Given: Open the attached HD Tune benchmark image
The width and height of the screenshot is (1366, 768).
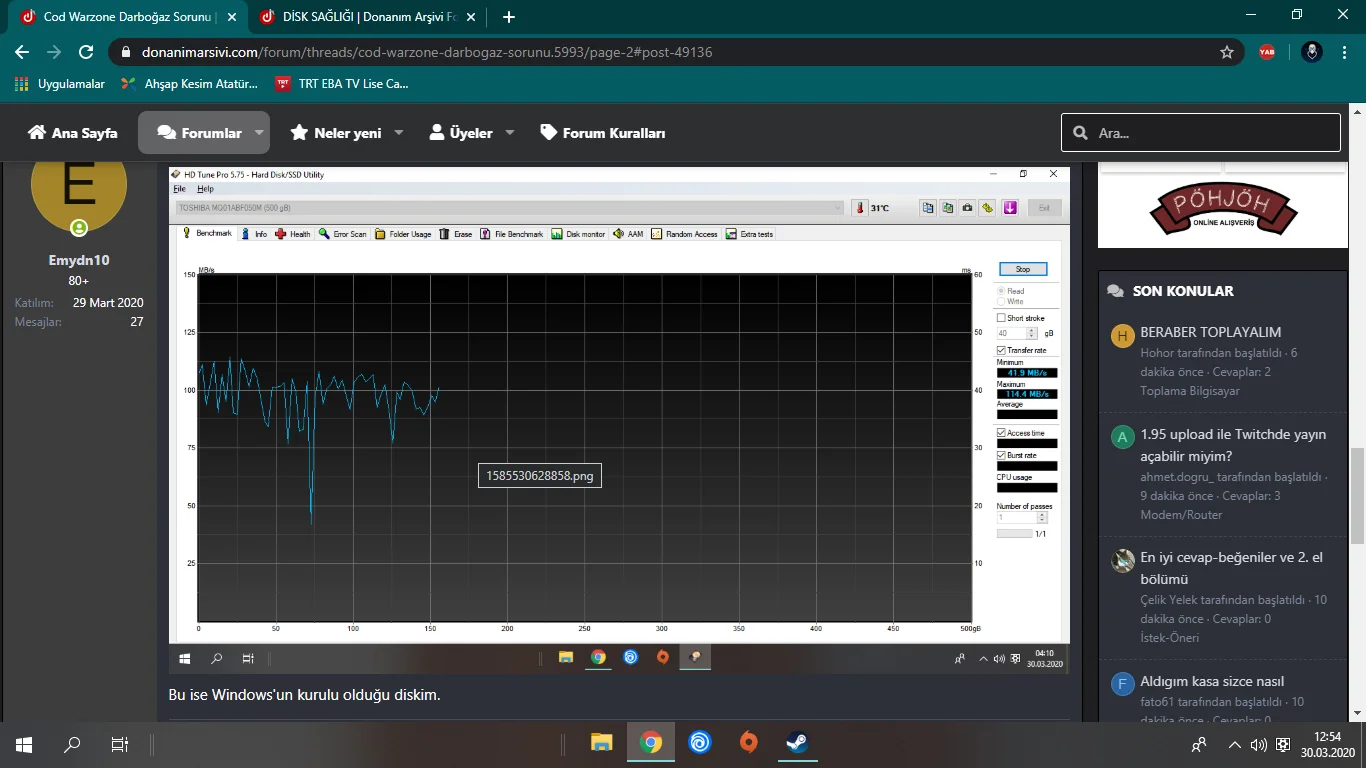Looking at the screenshot, I should coord(619,418).
